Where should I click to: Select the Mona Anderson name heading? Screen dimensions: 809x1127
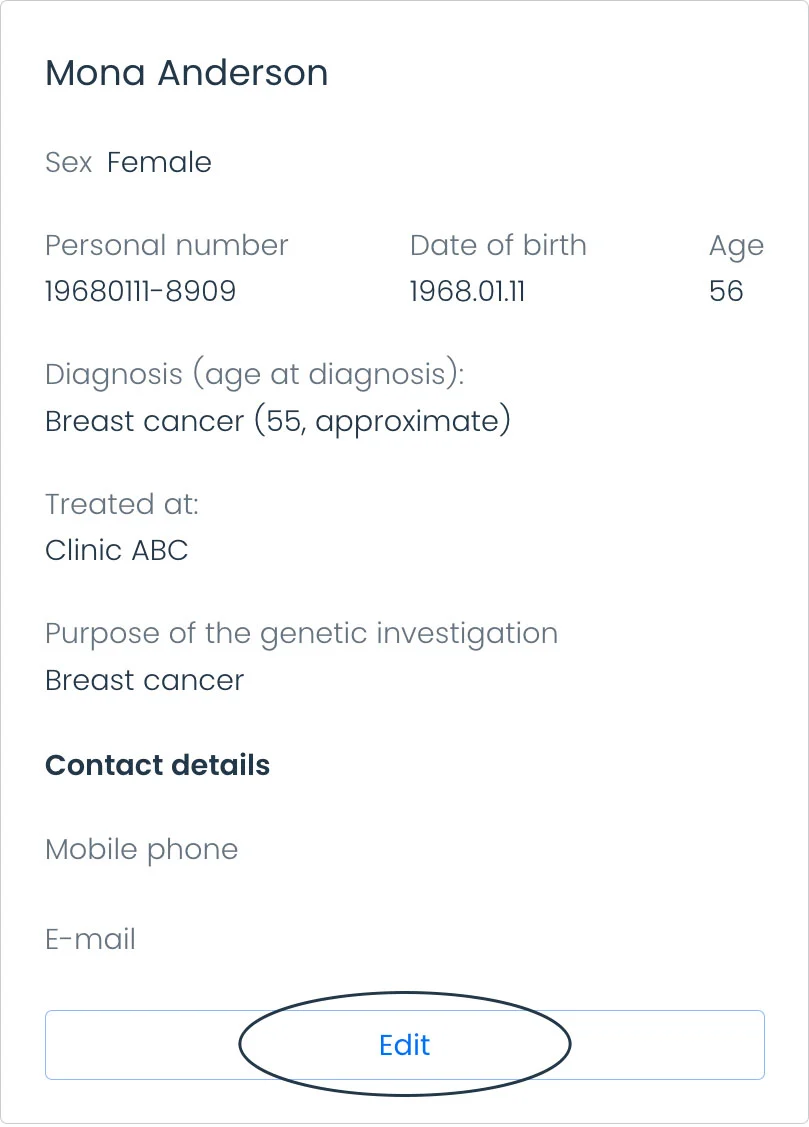click(187, 73)
